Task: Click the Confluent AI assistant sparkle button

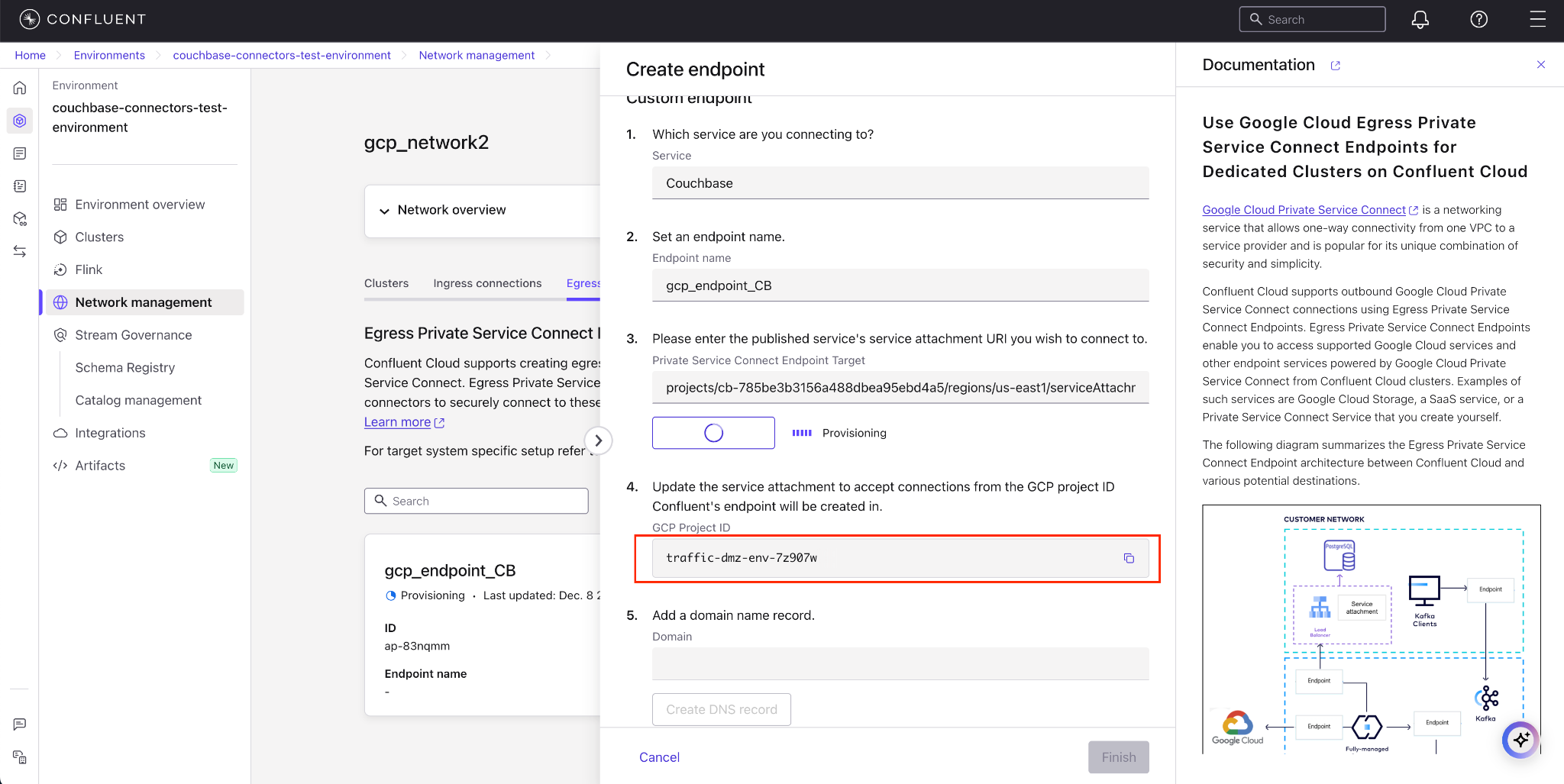Action: click(x=1520, y=739)
